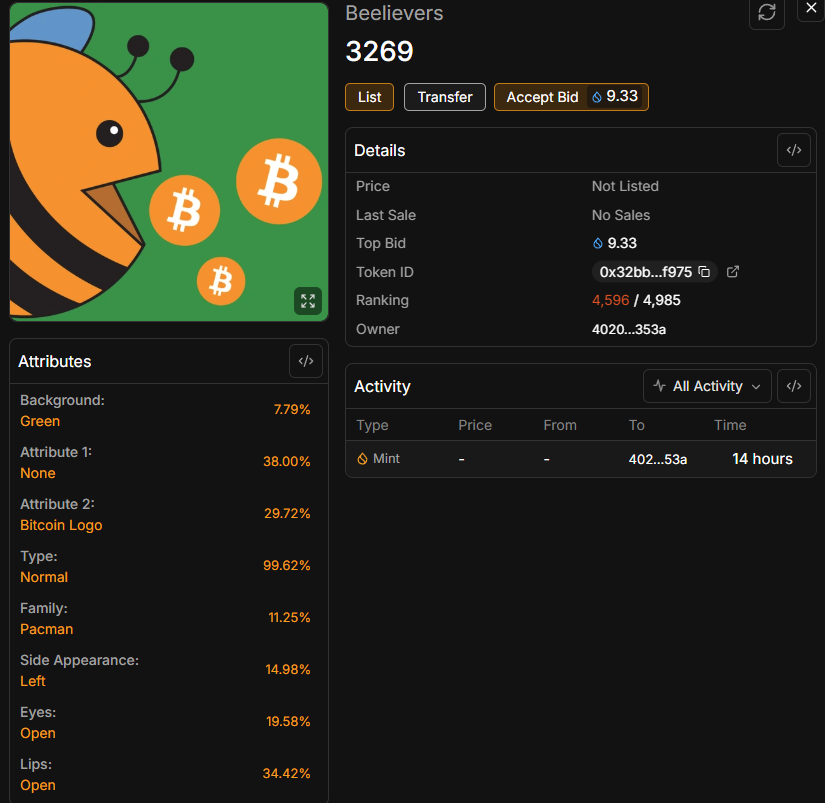Click owner address 4020...353a
The height and width of the screenshot is (803, 825).
point(629,329)
